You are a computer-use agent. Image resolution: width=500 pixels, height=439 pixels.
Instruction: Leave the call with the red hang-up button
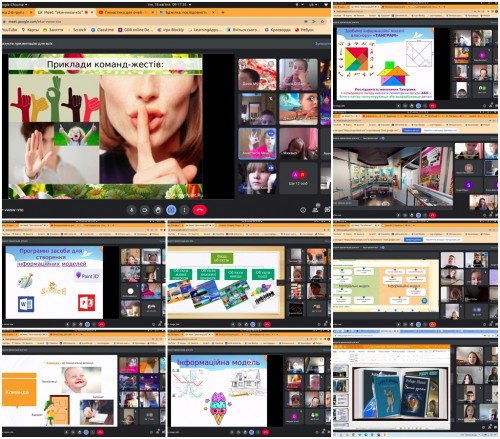click(x=200, y=210)
